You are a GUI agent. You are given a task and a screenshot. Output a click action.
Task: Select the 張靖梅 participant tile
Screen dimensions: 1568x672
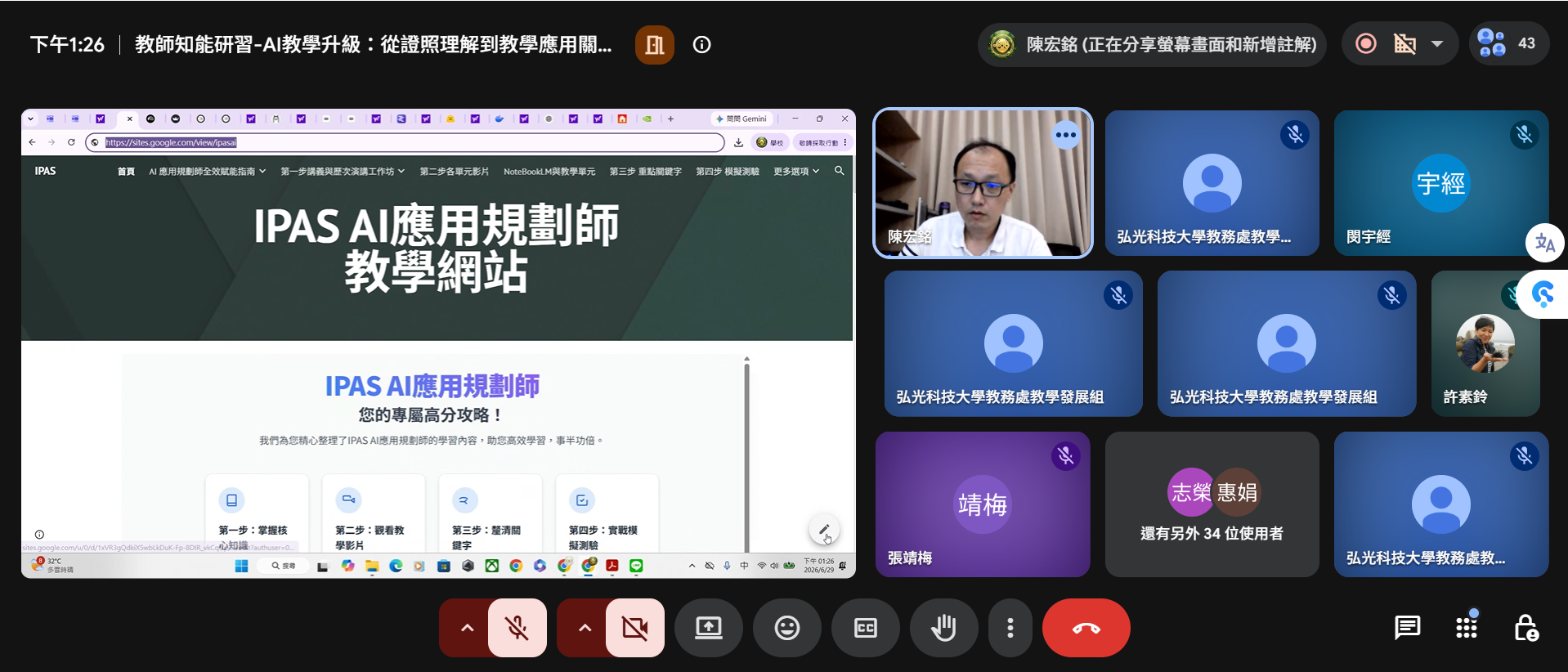[x=983, y=504]
